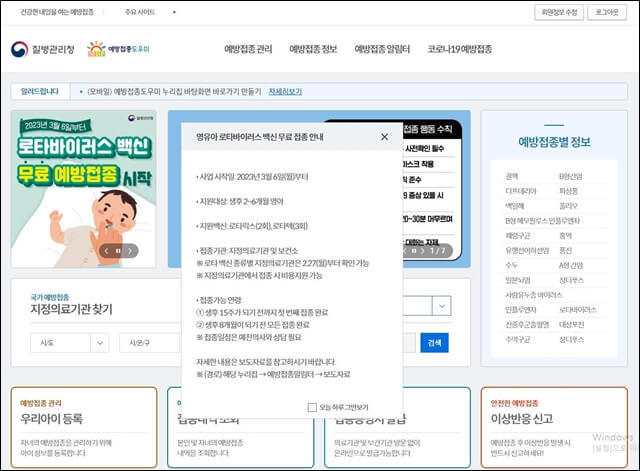Expand the 시/도 dropdown
Screen dimensions: 640x471
pos(70,343)
